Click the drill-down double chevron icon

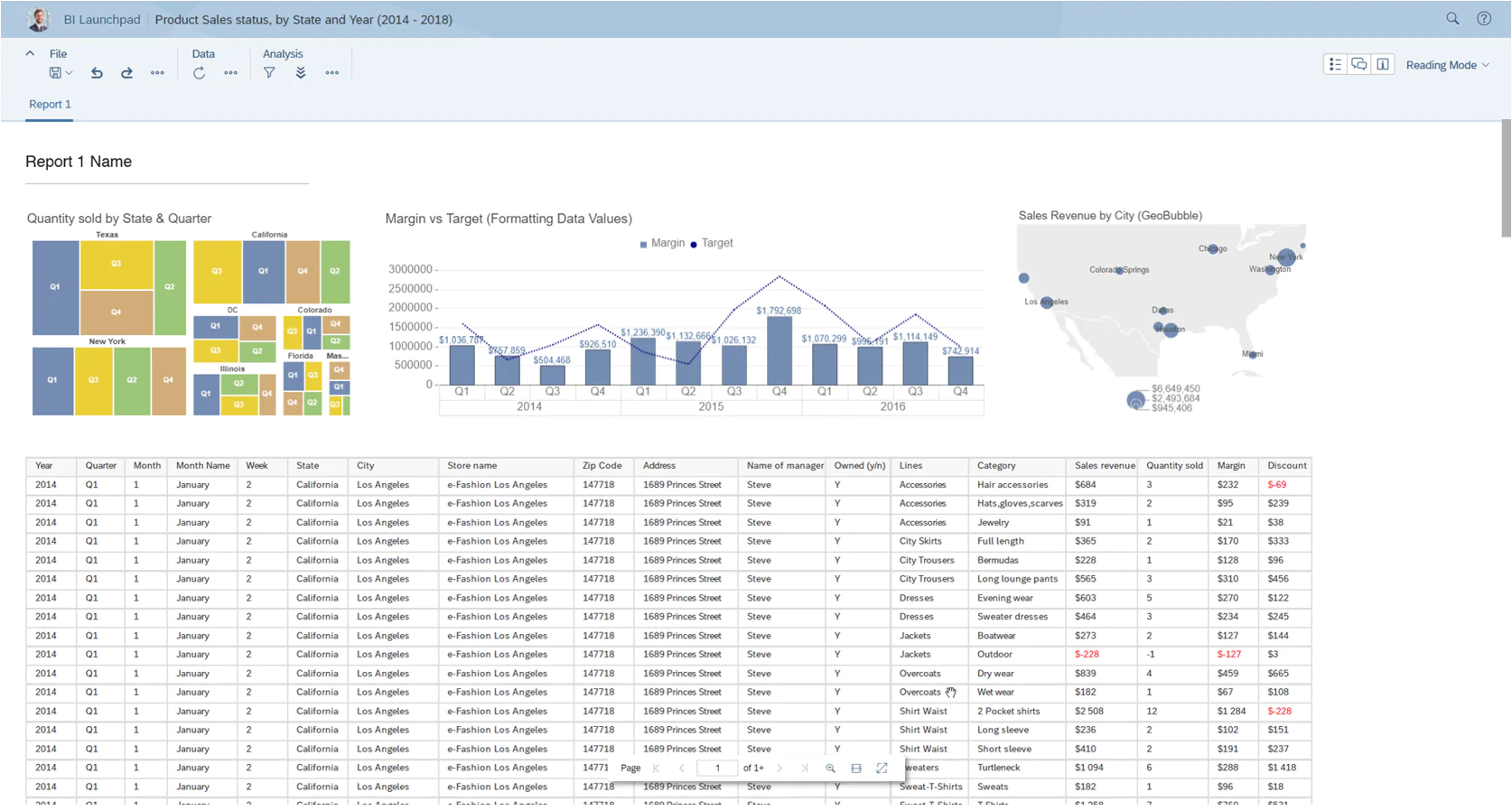click(x=300, y=73)
